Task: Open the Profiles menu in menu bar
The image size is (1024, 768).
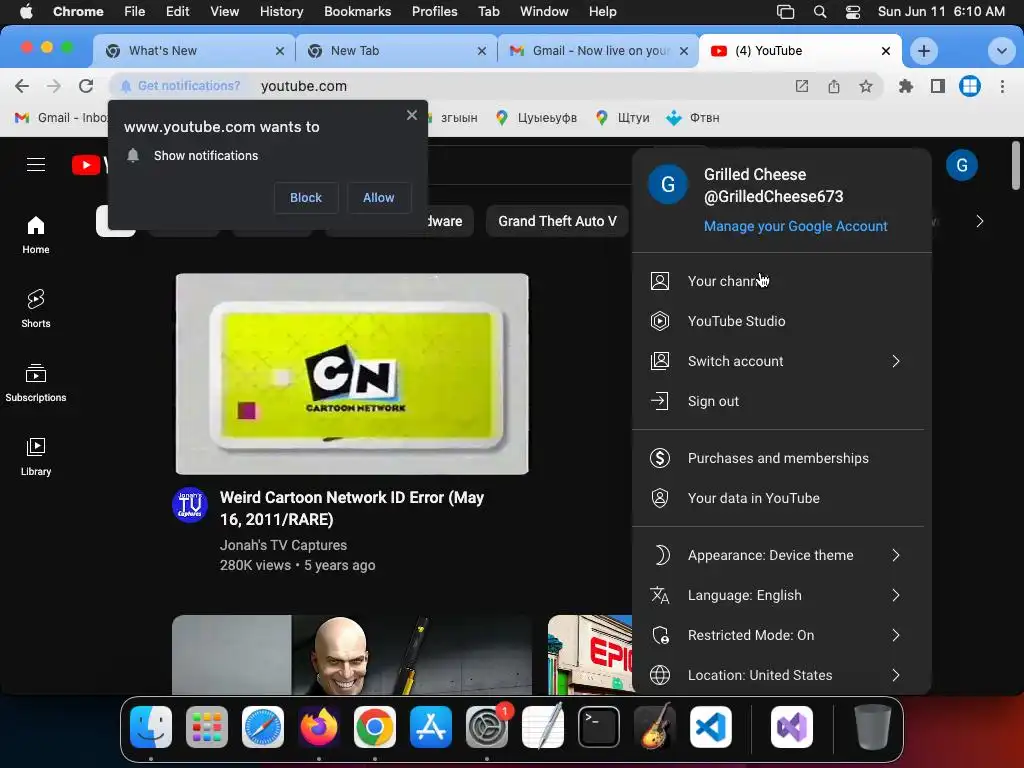Action: tap(434, 11)
